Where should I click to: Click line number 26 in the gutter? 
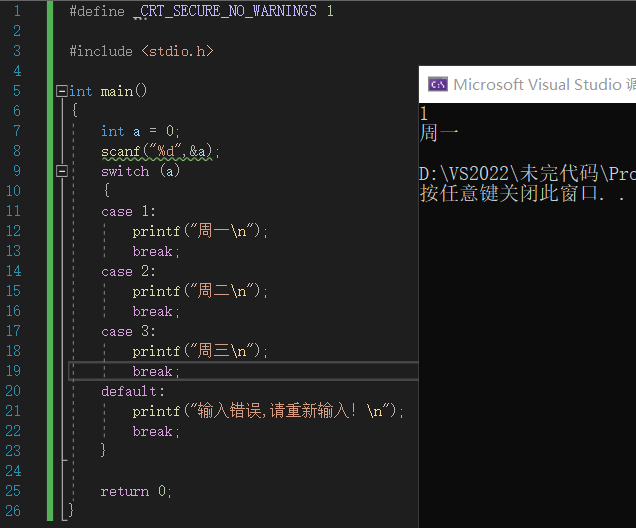(x=13, y=511)
